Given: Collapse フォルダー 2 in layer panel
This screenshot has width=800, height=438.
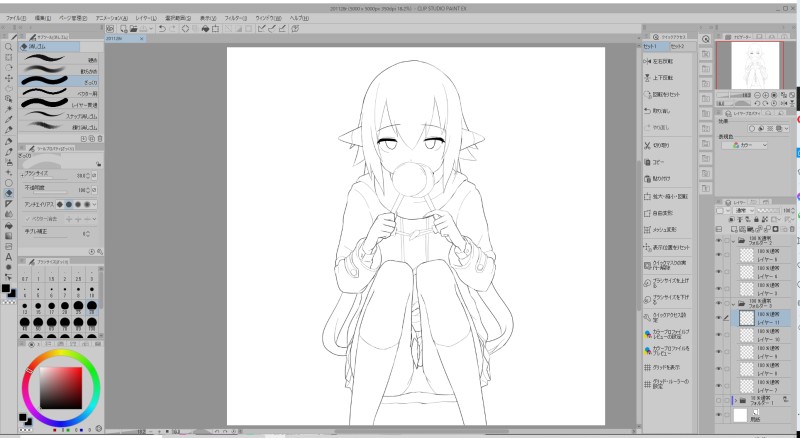Looking at the screenshot, I should (734, 240).
